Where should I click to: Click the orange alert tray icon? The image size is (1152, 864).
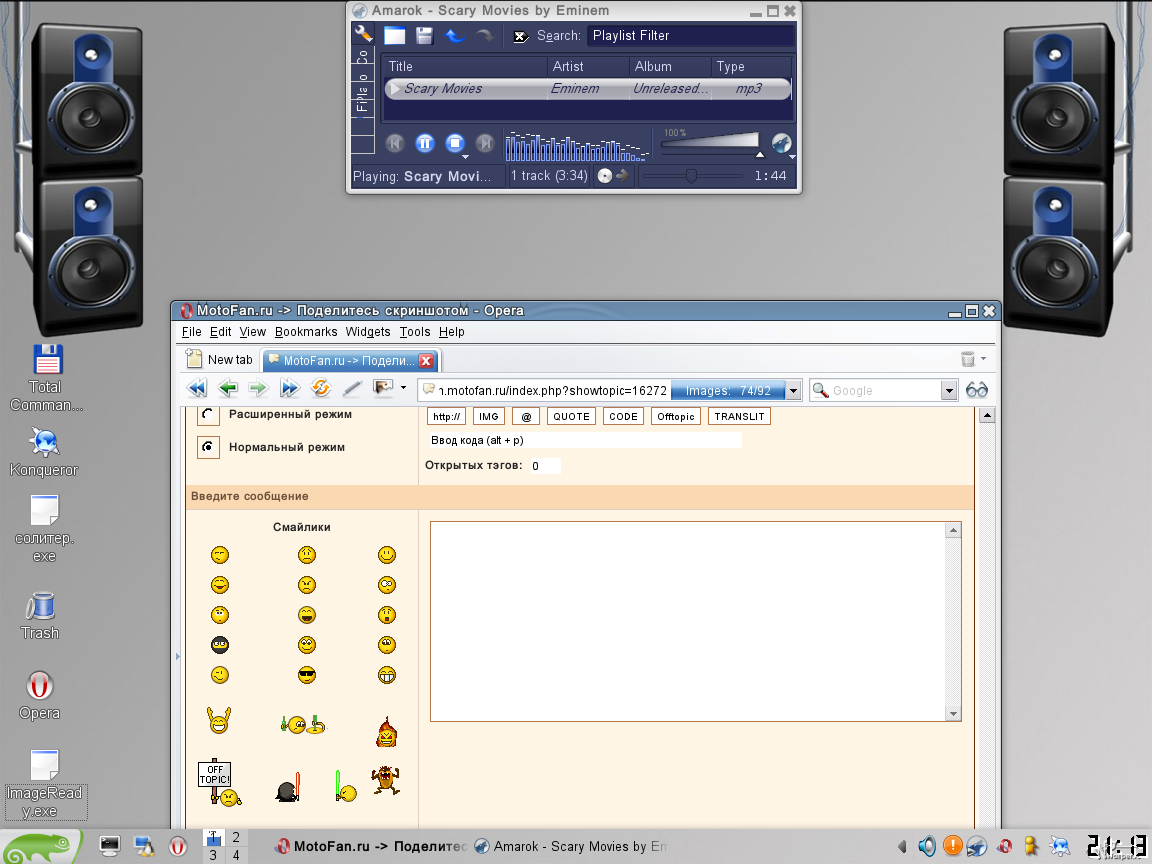[x=953, y=846]
